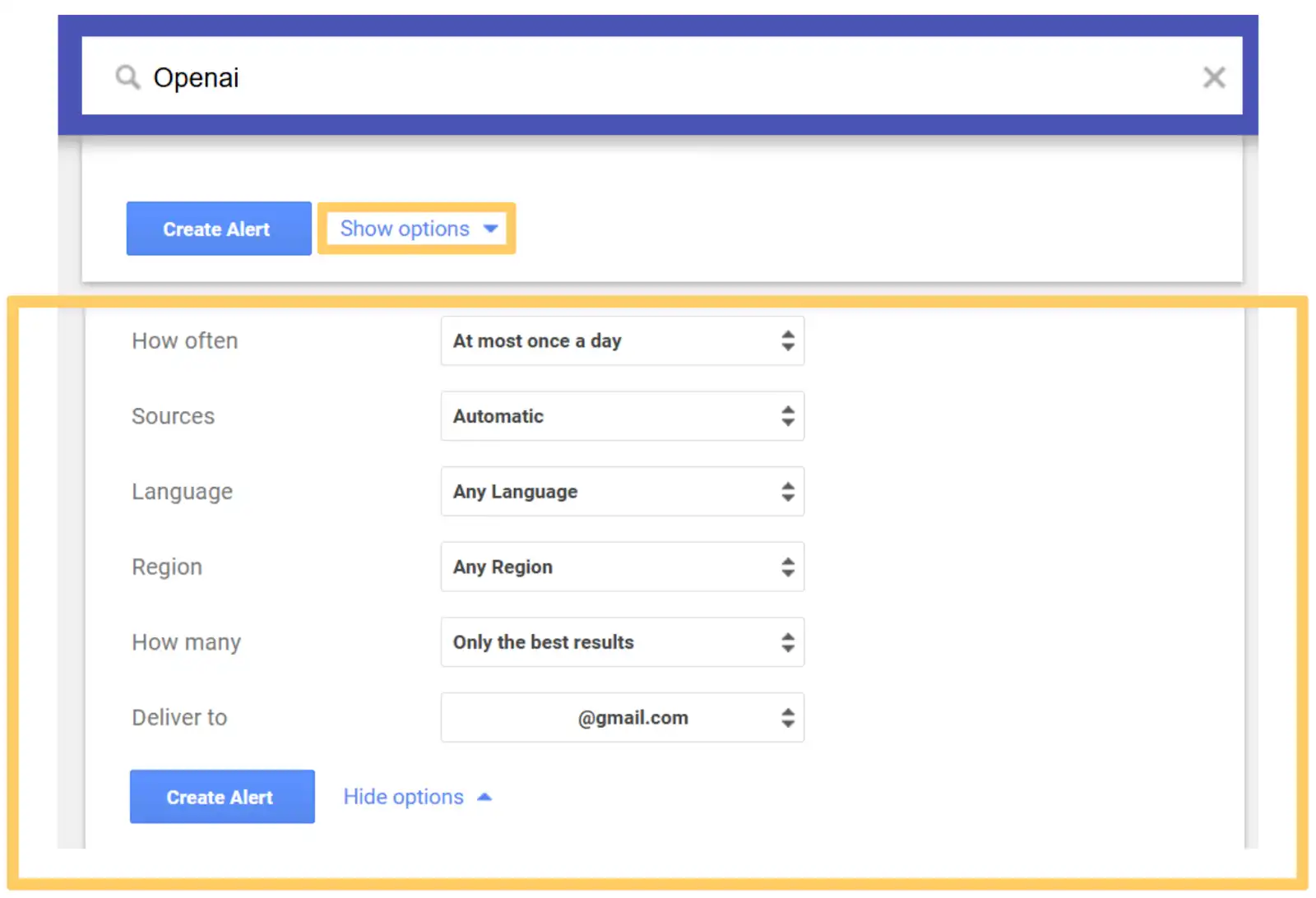Click the Language label
The height and width of the screenshot is (898, 1316).
tap(182, 492)
